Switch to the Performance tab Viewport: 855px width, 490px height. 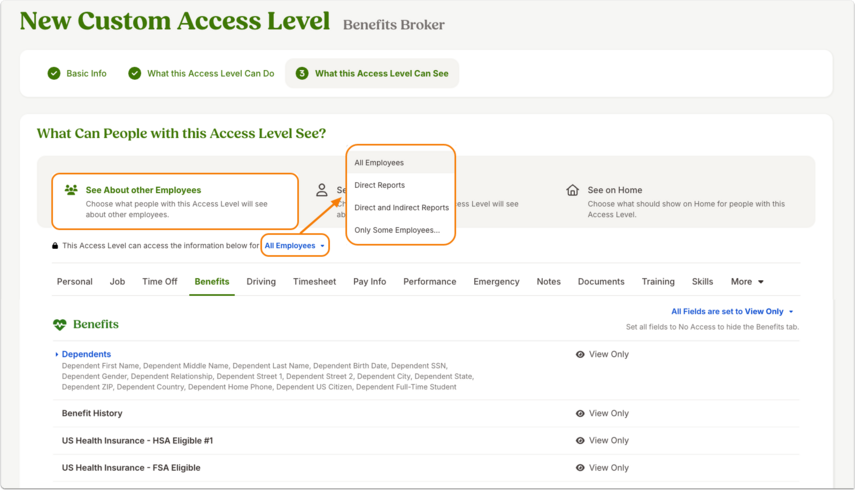click(x=430, y=282)
